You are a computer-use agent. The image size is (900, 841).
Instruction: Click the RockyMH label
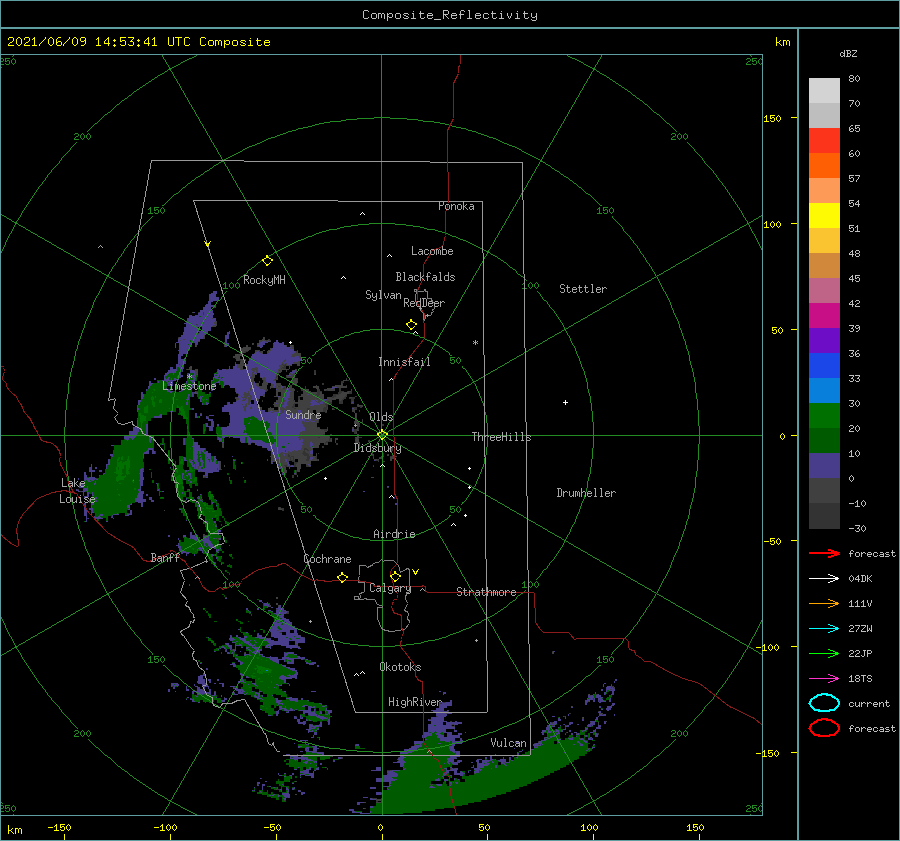click(264, 280)
